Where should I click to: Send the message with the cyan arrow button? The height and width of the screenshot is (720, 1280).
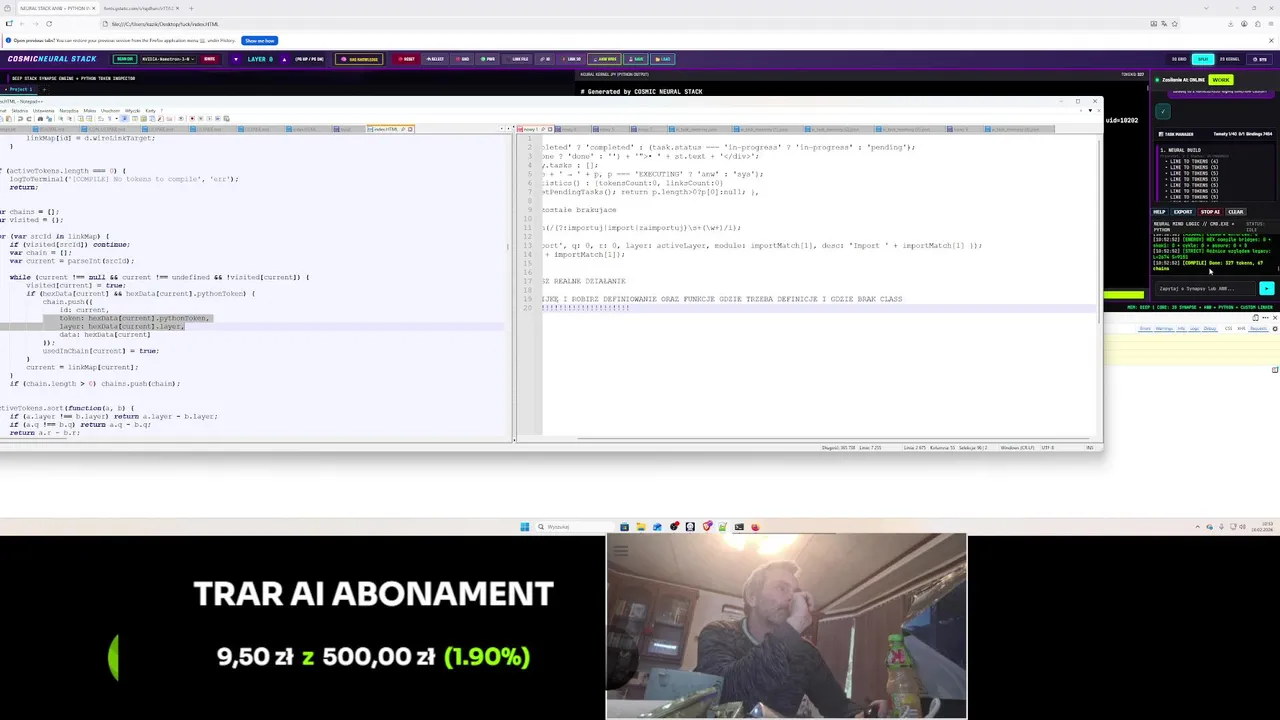coord(1267,289)
